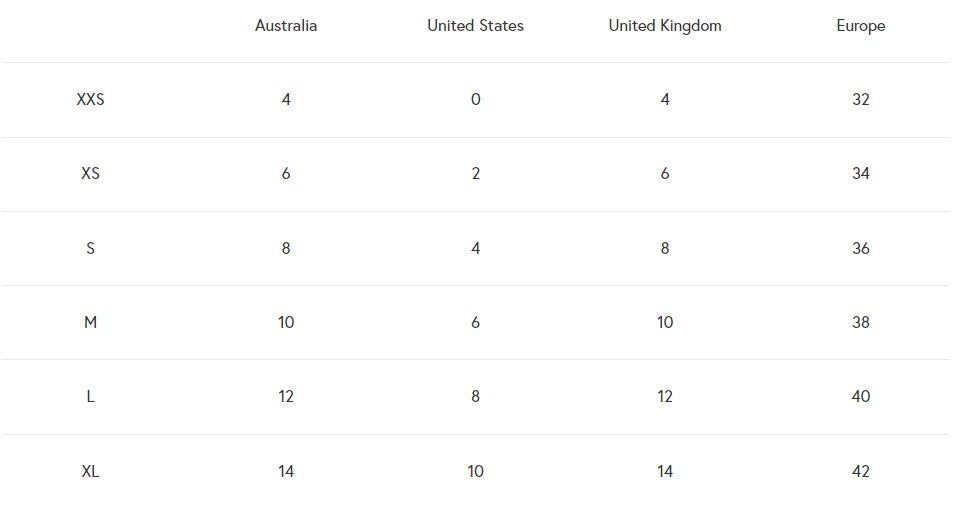Click the United States column header
966x505 pixels.
[x=475, y=26]
